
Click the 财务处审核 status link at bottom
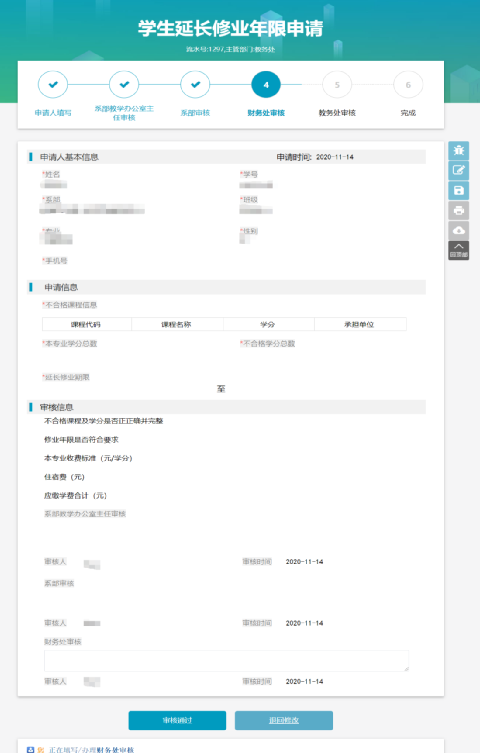(x=115, y=750)
